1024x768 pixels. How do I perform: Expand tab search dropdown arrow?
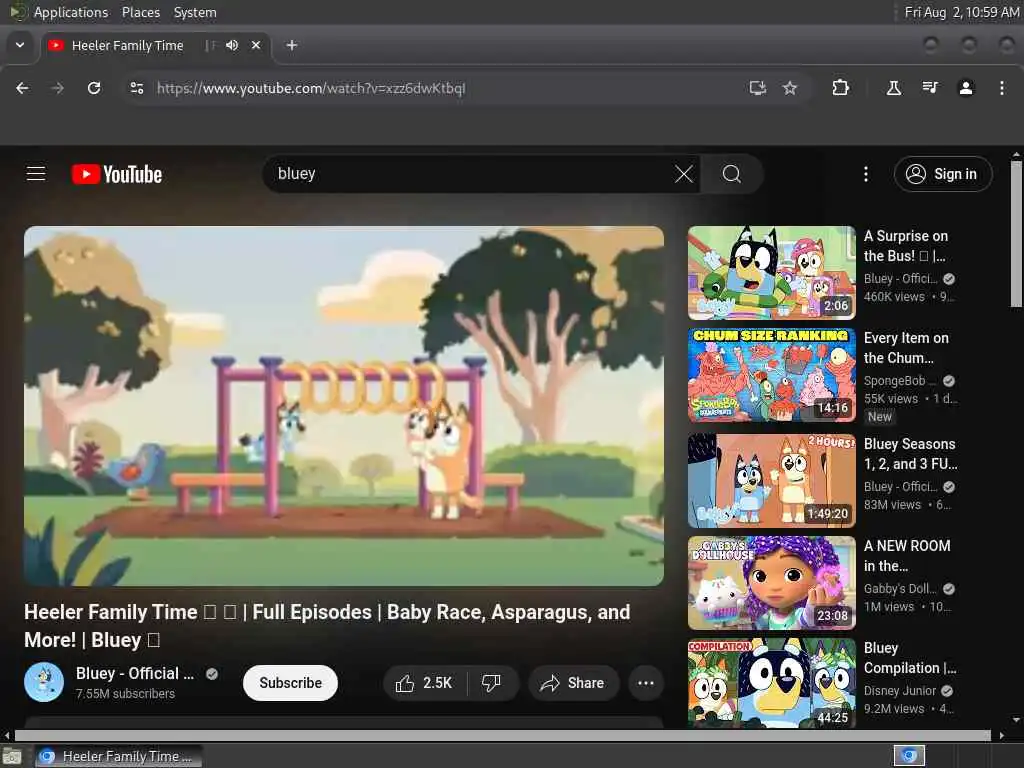coord(20,45)
